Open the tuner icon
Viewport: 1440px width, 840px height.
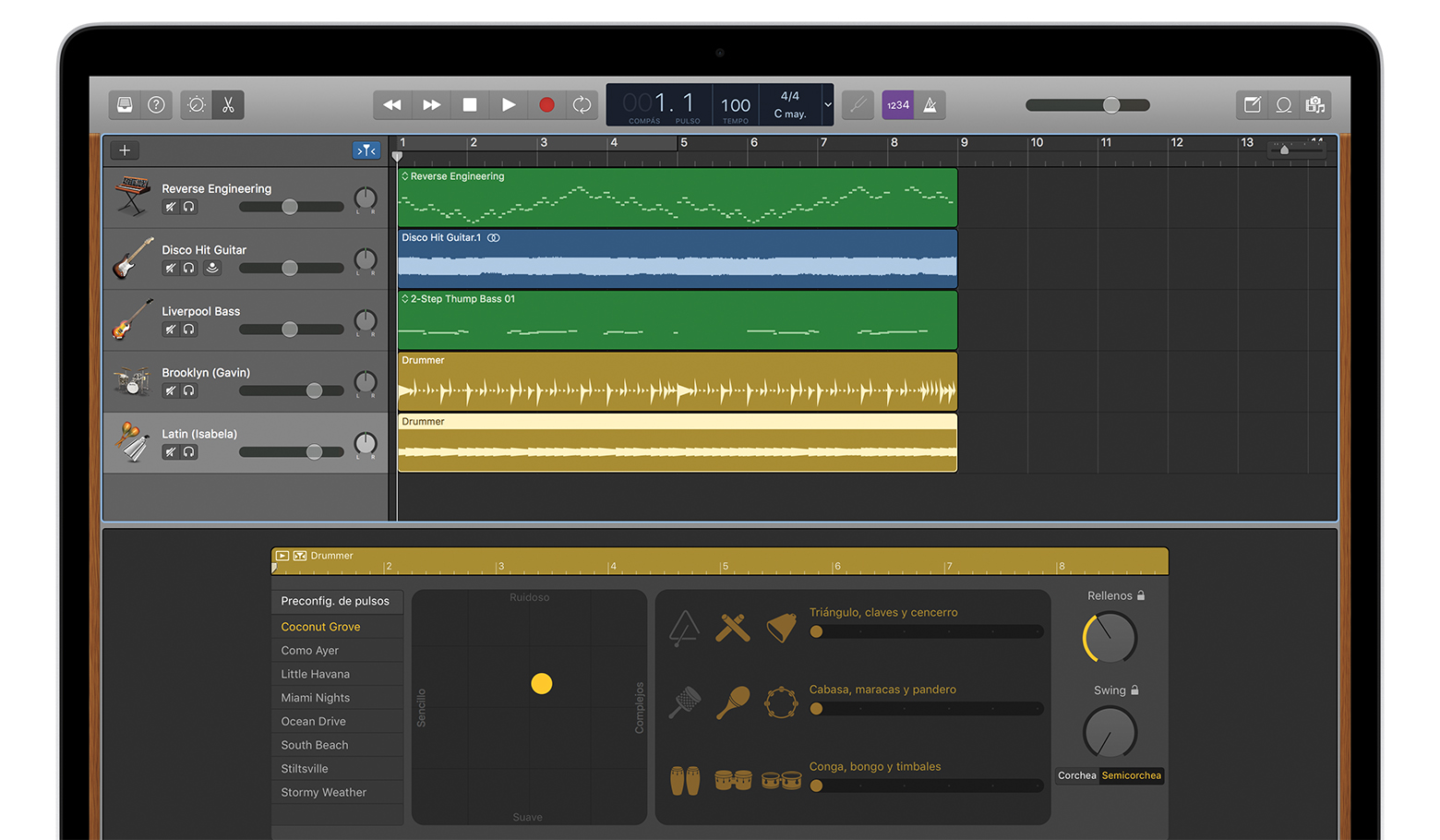[x=858, y=105]
